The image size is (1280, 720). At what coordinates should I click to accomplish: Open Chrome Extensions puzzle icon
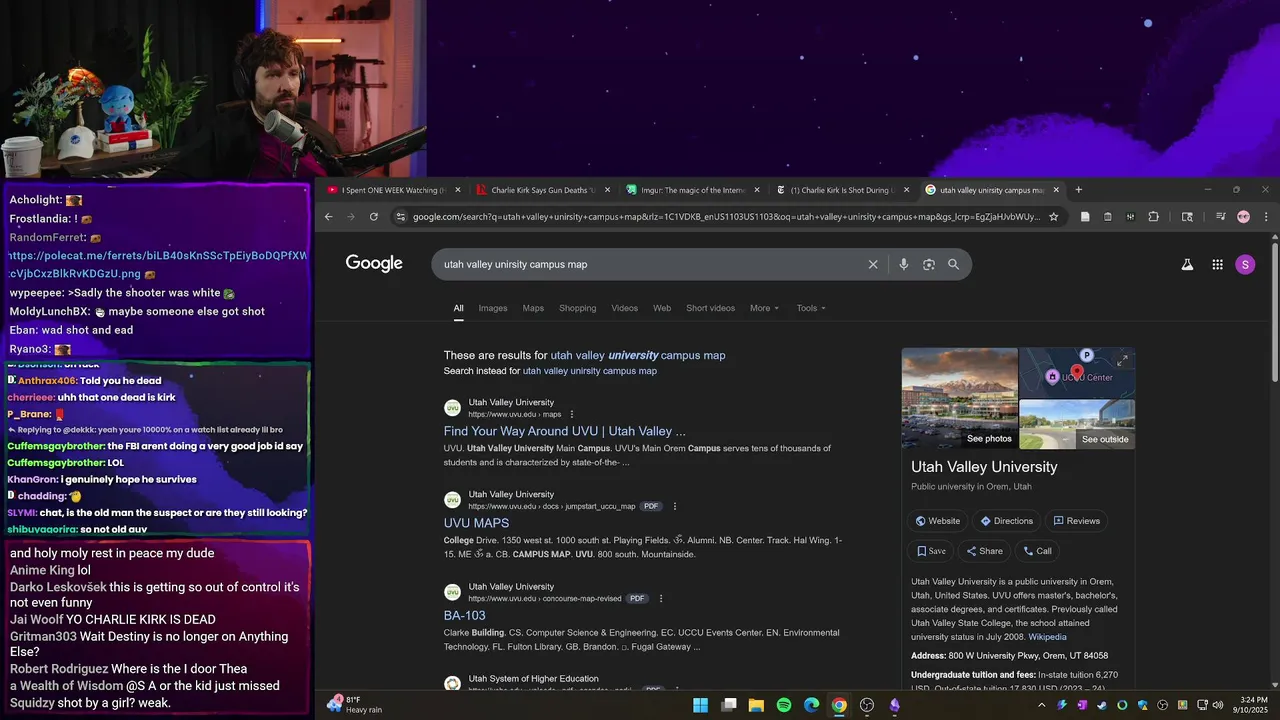[x=1153, y=216]
